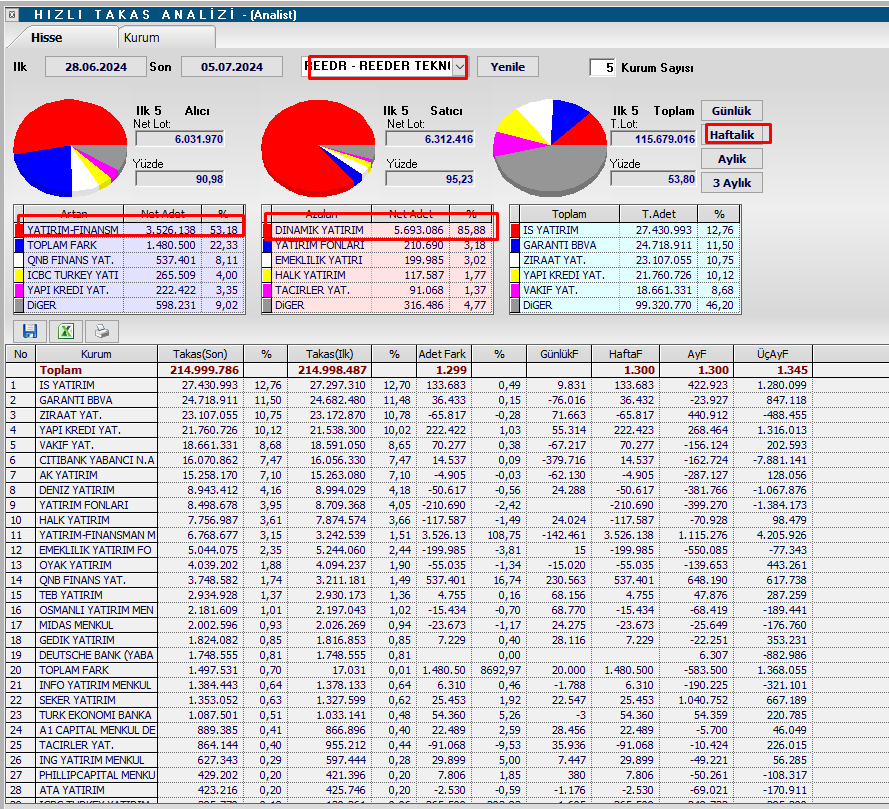889x809 pixels.
Task: Click the Ilk 5 Alıcı pie chart
Action: (70, 147)
